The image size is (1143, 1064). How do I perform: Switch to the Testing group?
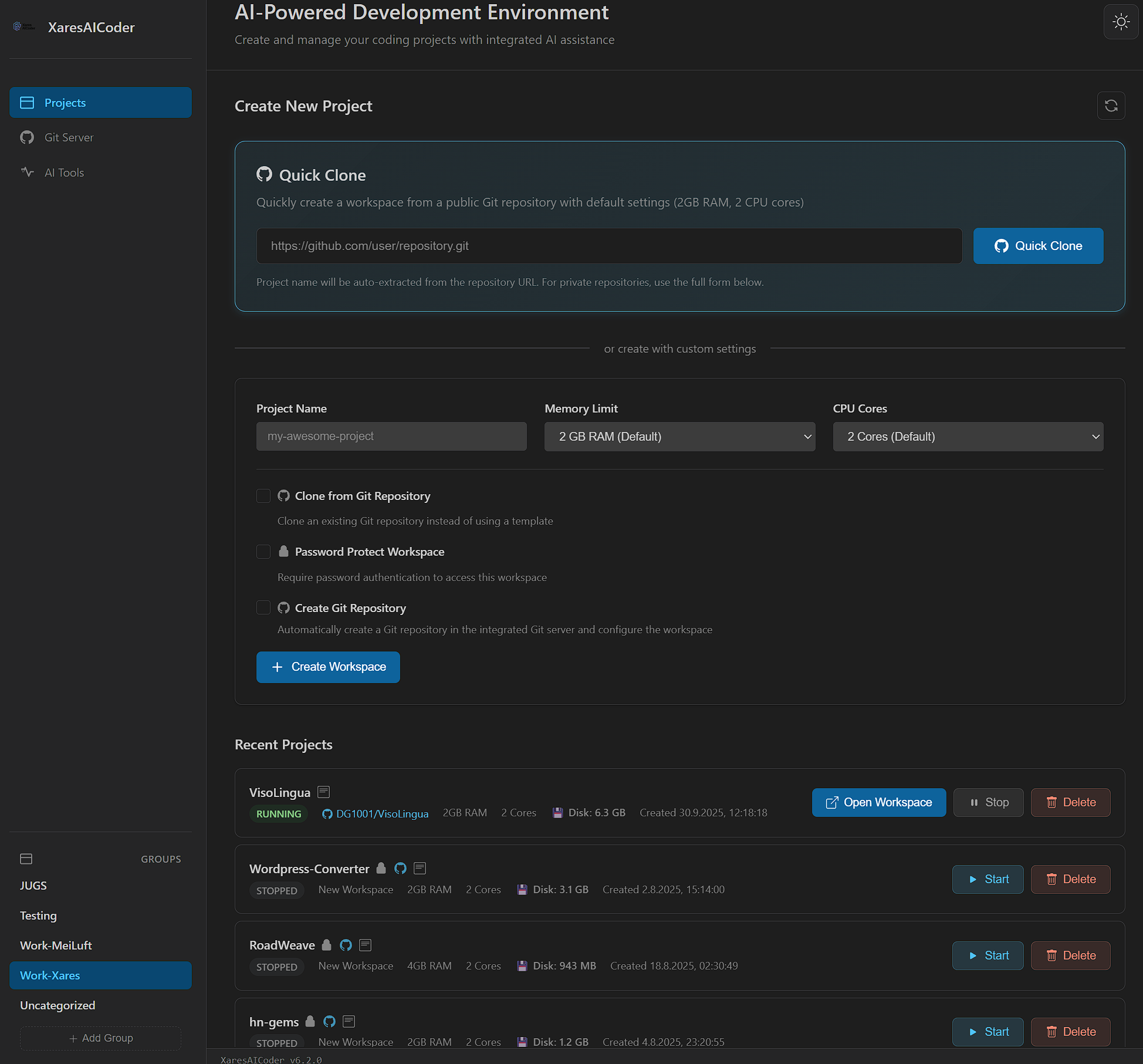pyautogui.click(x=38, y=915)
